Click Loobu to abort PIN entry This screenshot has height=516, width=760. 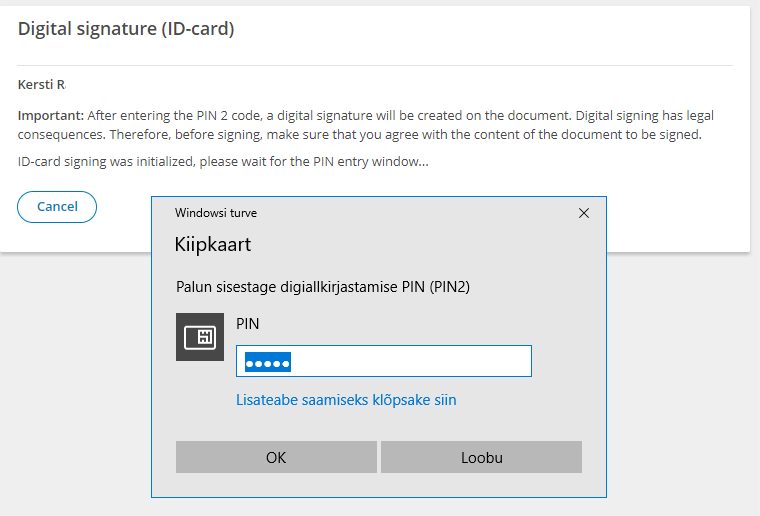coord(481,458)
